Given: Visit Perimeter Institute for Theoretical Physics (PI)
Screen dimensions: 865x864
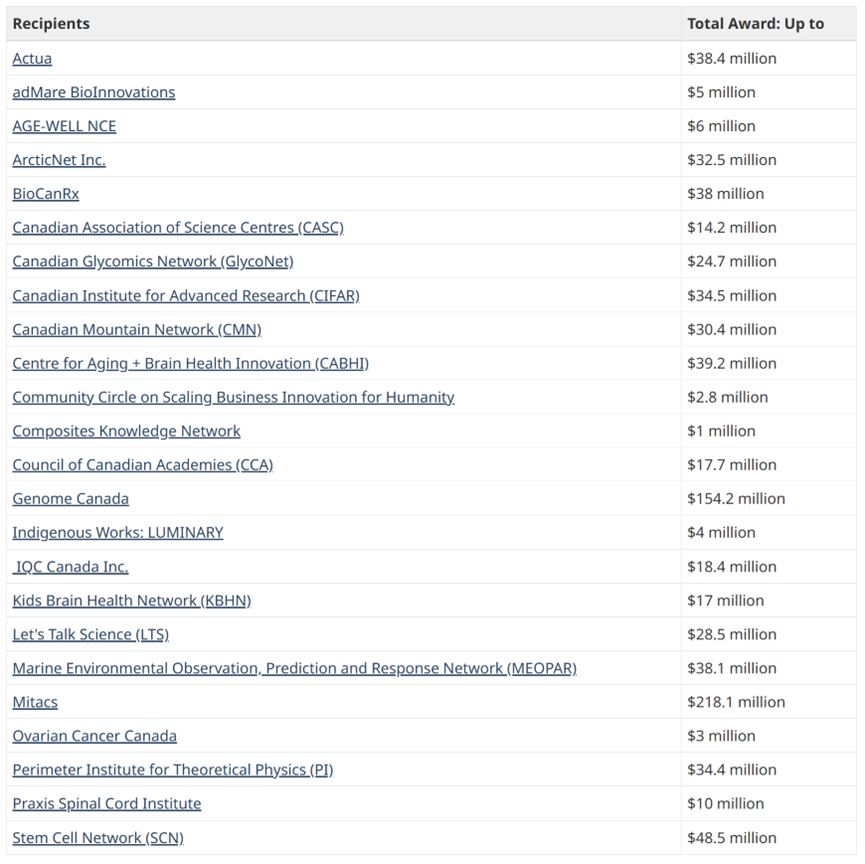Looking at the screenshot, I should click(173, 770).
